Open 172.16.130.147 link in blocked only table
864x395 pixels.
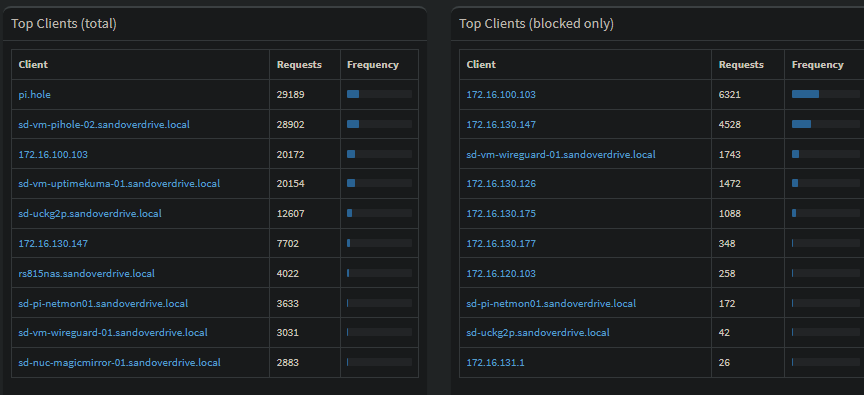pos(501,125)
